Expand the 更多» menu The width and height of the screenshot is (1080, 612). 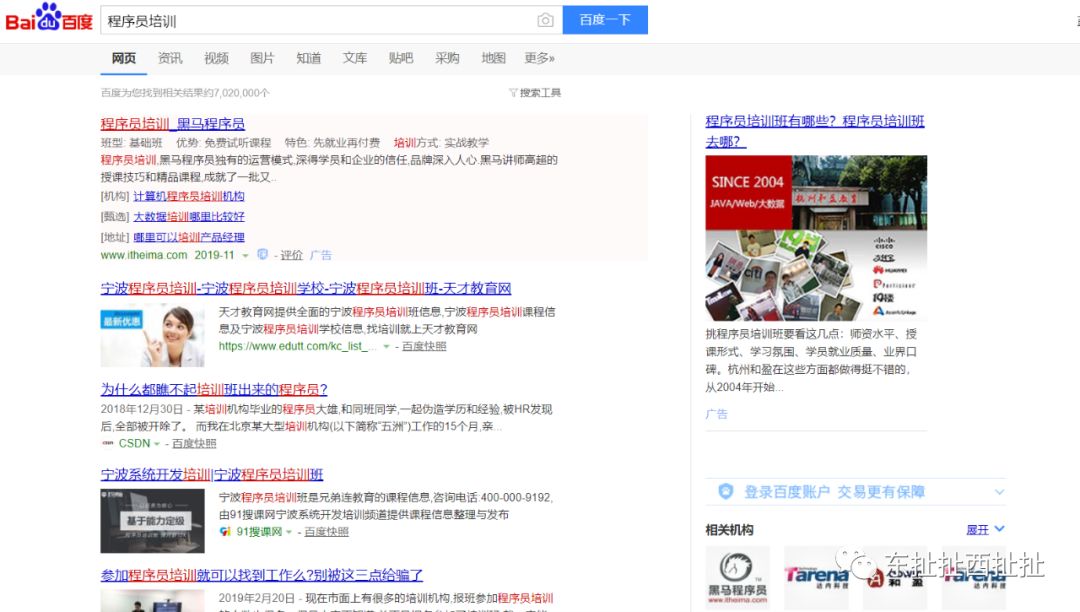click(539, 59)
